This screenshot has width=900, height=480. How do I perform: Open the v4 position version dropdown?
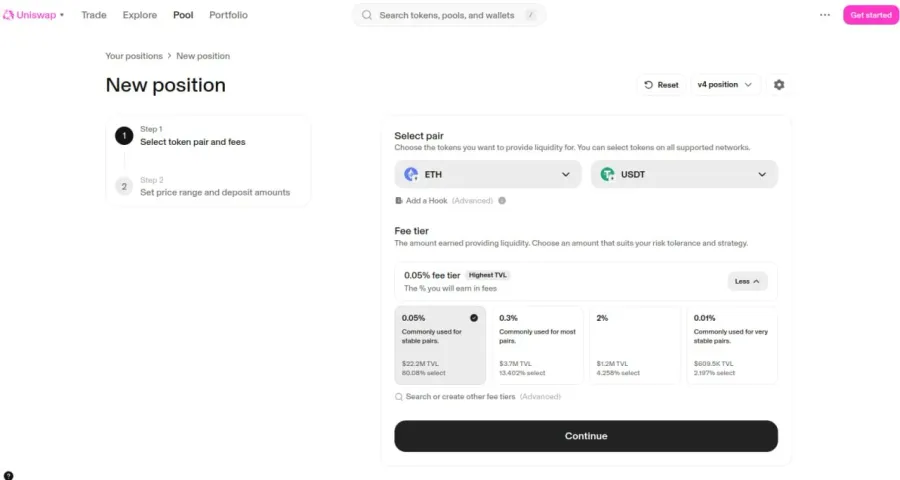[x=725, y=84]
